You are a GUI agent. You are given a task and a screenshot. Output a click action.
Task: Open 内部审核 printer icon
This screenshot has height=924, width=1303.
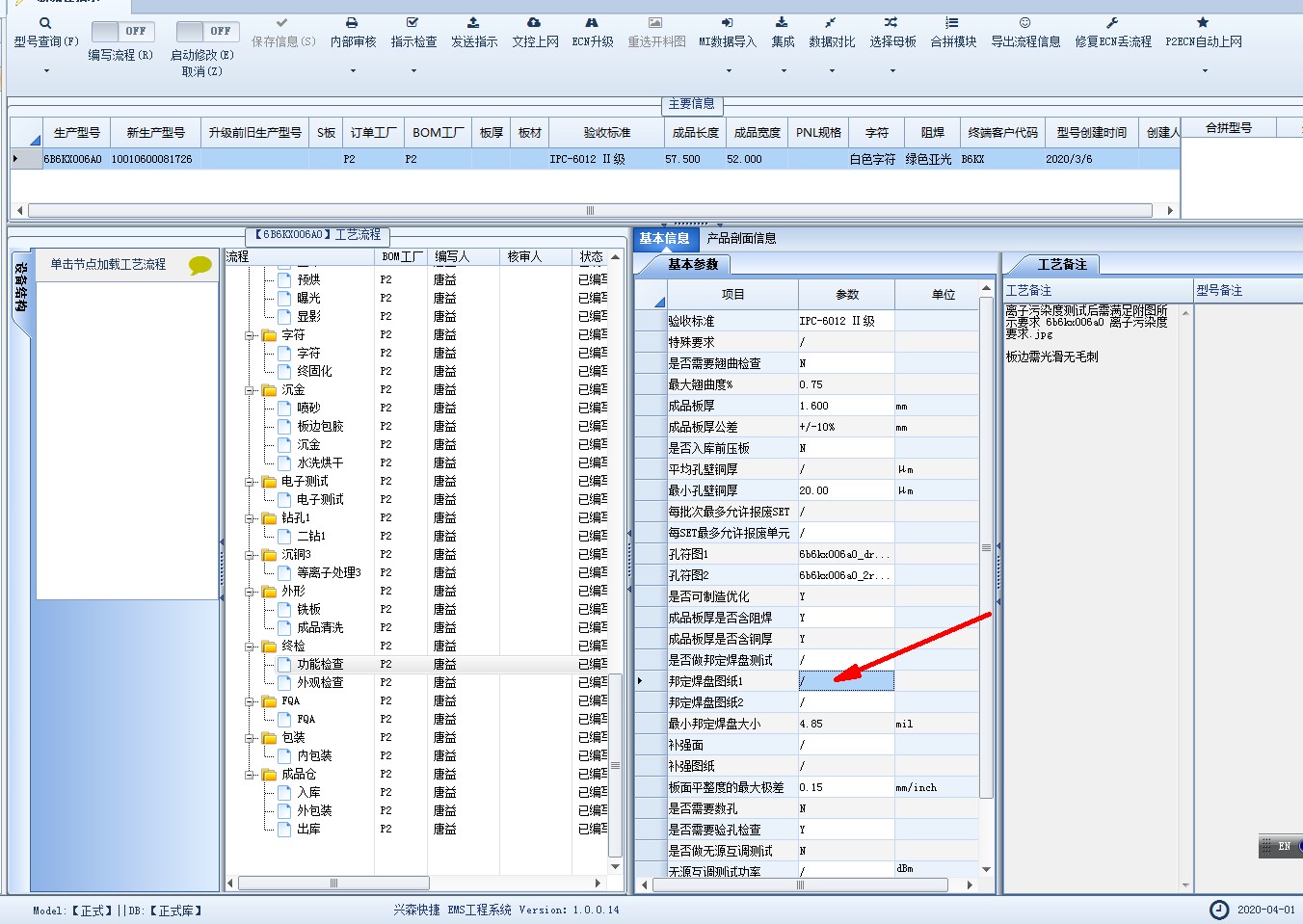352,22
